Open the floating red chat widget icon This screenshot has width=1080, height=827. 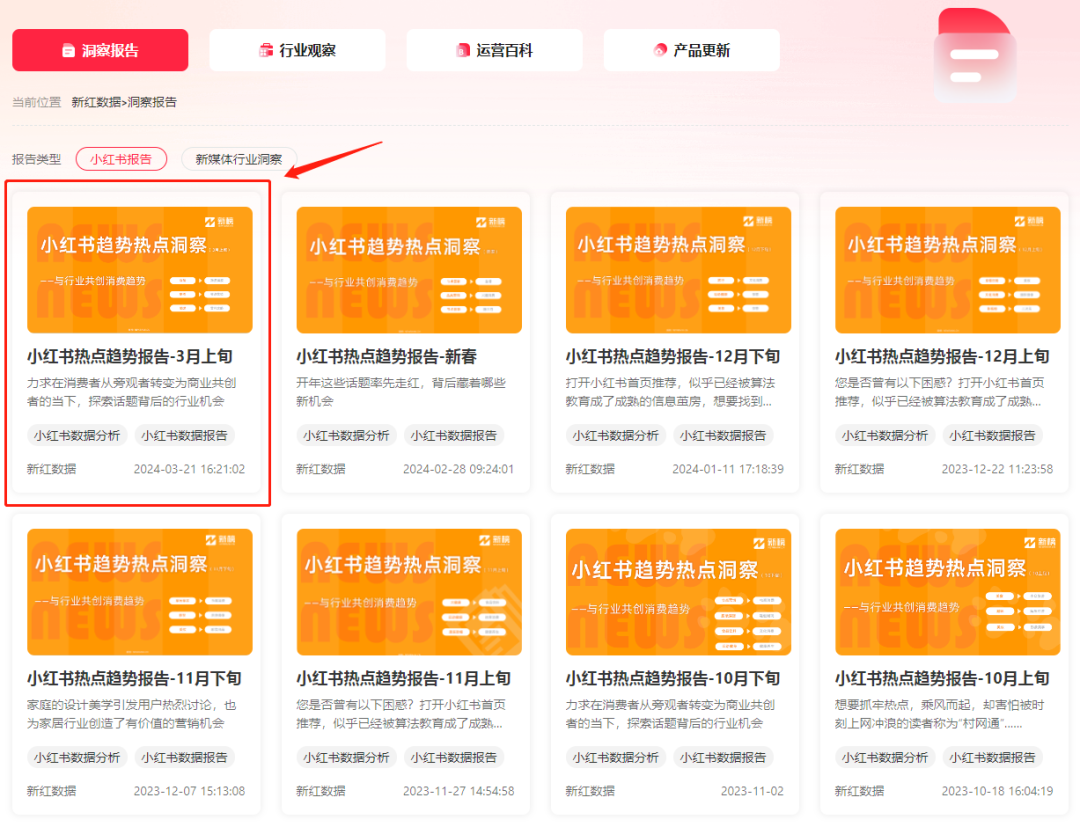tap(975, 56)
